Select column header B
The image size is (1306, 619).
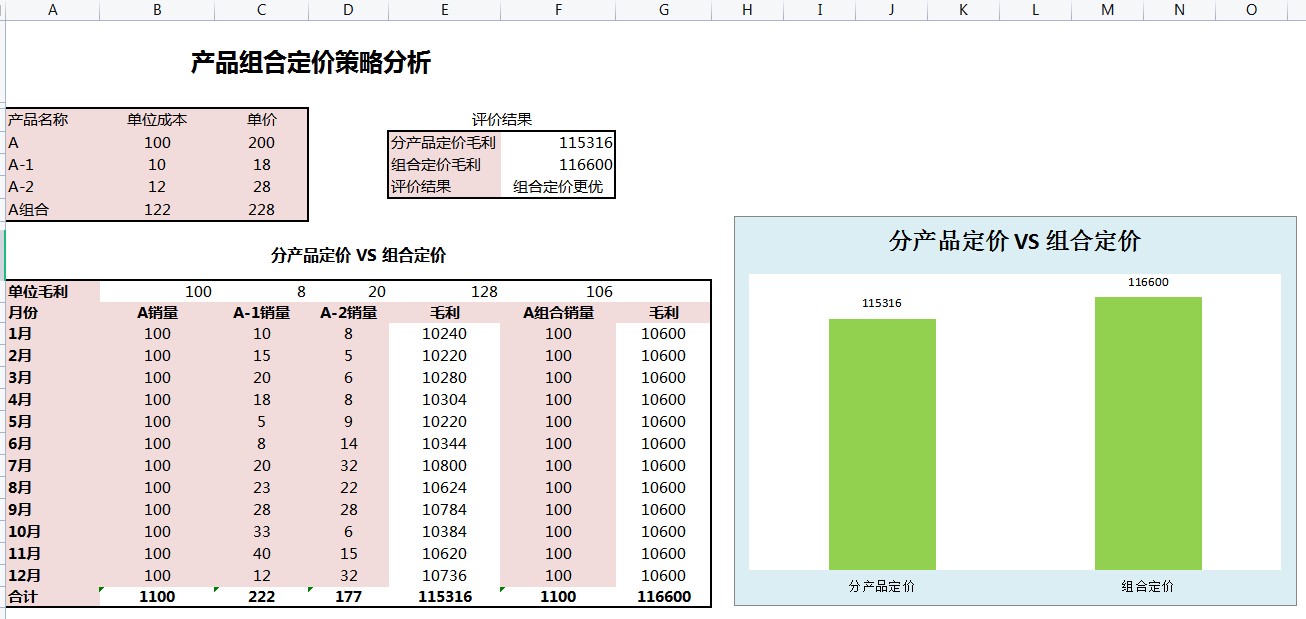pos(157,10)
